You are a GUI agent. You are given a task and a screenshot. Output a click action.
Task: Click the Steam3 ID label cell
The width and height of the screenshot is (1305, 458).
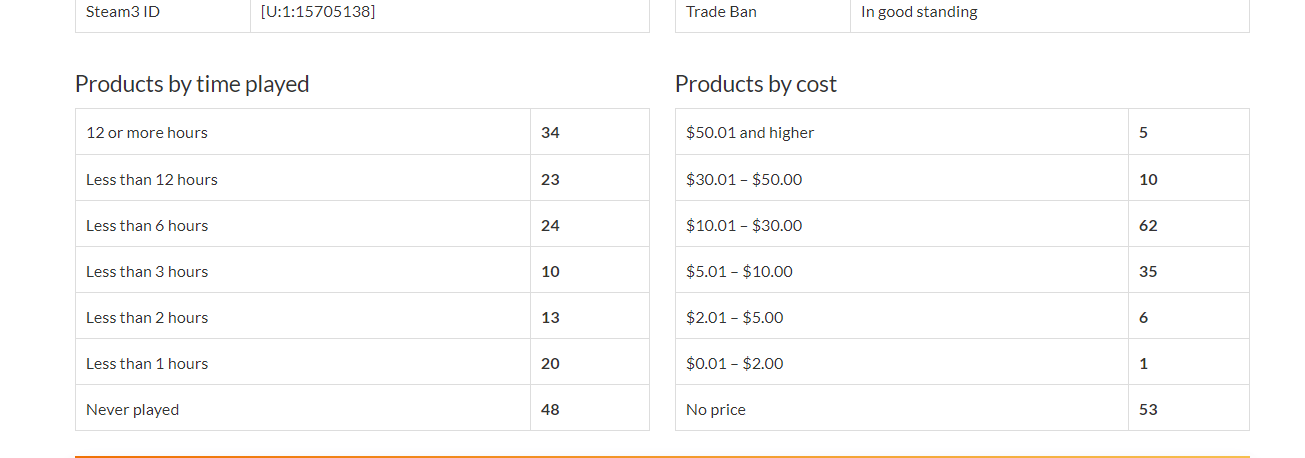click(x=123, y=12)
